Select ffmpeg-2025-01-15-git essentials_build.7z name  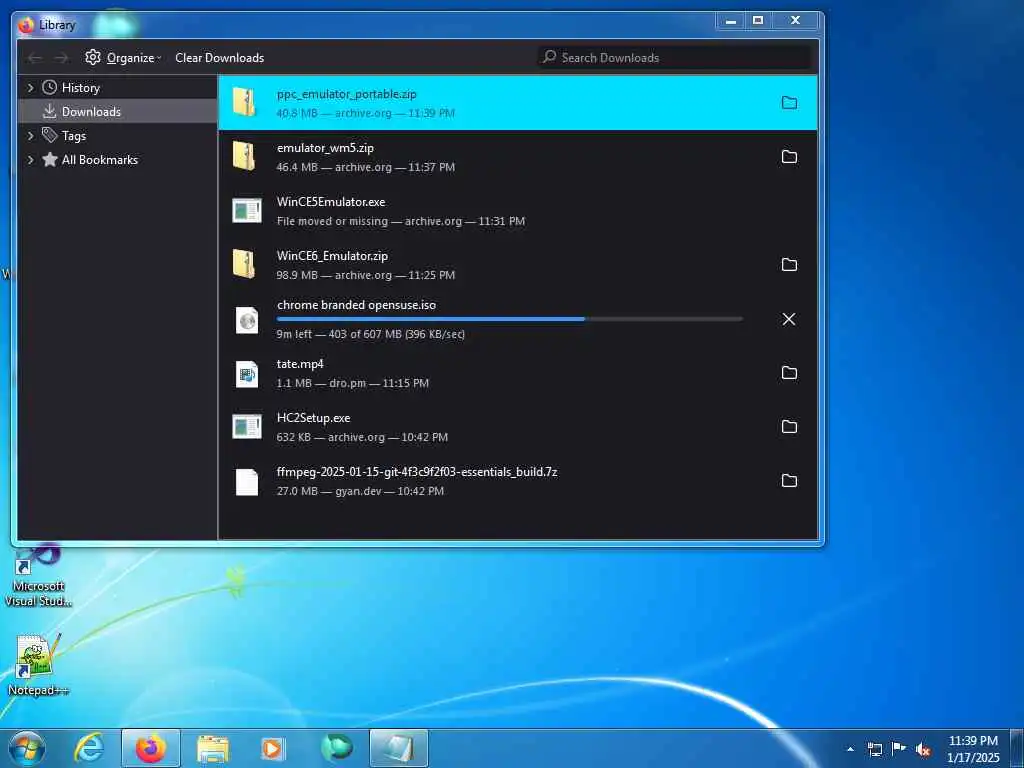tap(417, 472)
